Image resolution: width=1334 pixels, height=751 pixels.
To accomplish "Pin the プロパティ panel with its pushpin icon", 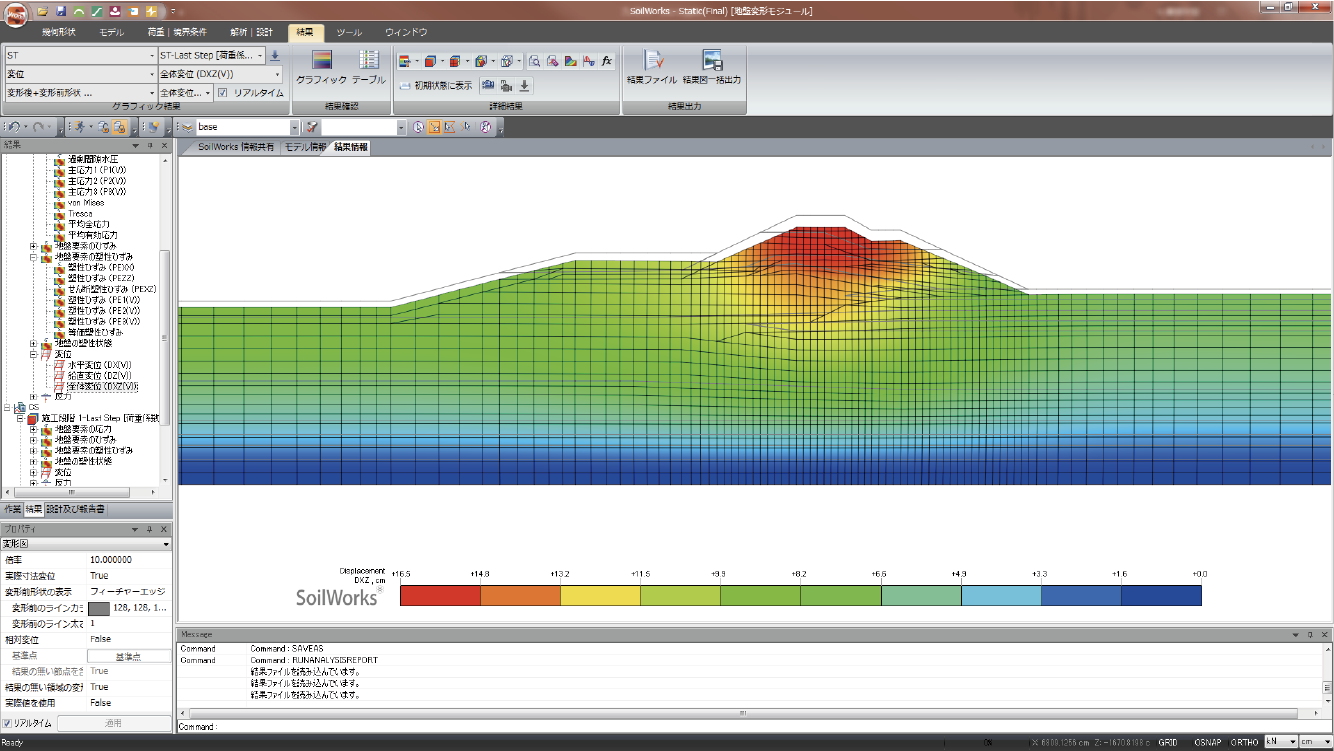I will (x=149, y=529).
